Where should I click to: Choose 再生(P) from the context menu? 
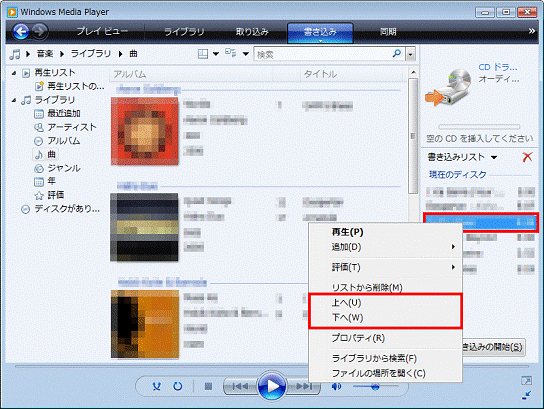[x=385, y=232]
